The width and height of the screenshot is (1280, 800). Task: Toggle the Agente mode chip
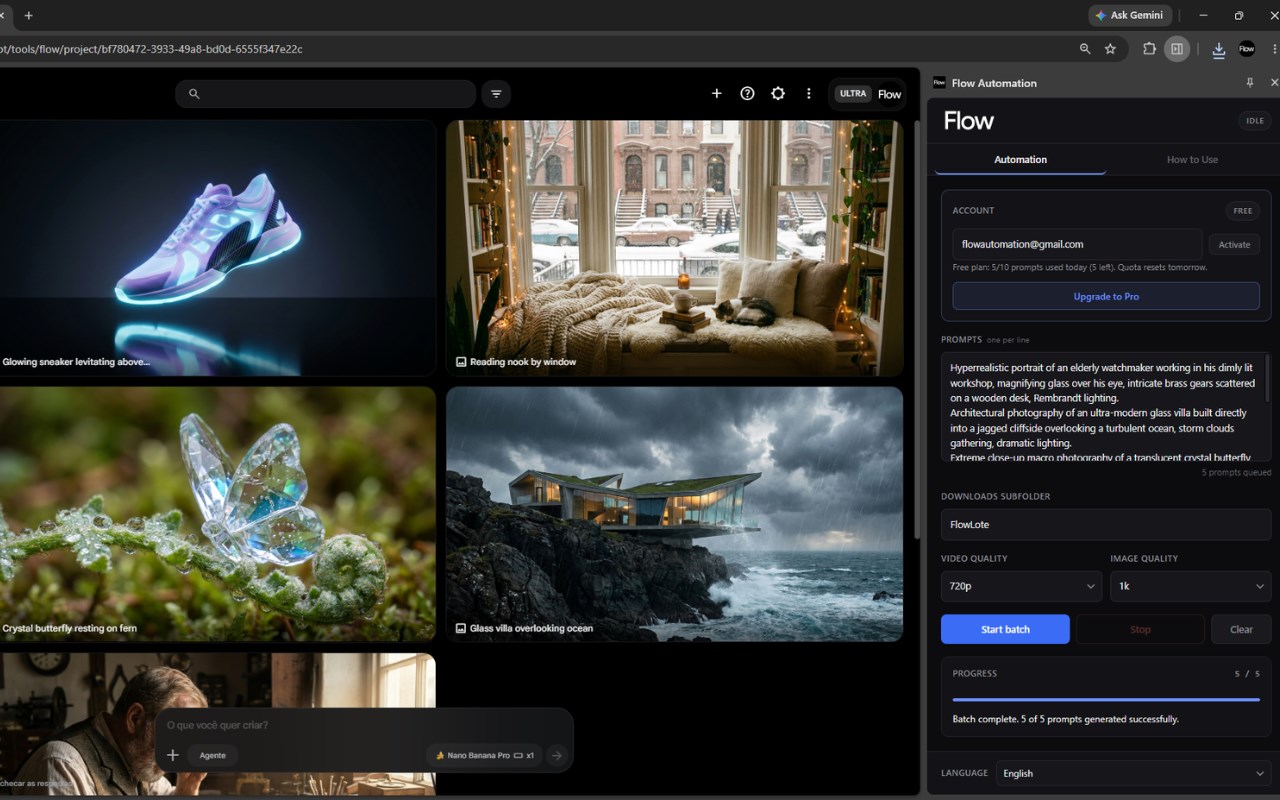pos(212,755)
